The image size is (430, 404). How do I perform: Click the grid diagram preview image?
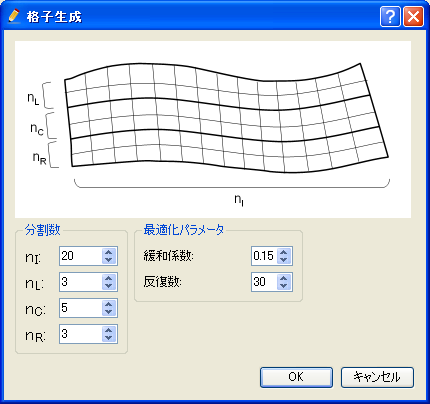213,129
